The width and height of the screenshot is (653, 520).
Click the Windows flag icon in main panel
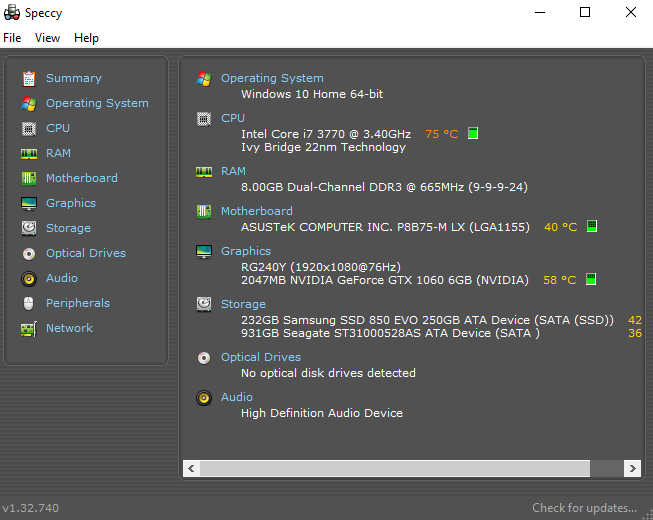click(x=204, y=79)
